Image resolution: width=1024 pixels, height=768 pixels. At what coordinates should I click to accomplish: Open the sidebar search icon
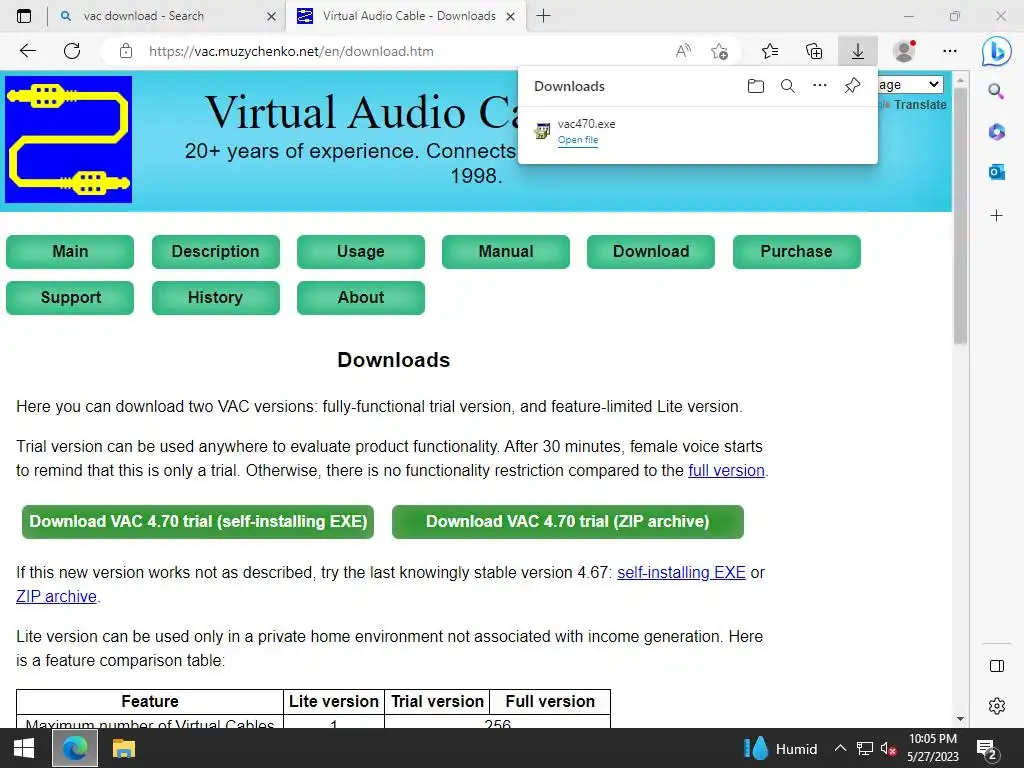pyautogui.click(x=996, y=91)
